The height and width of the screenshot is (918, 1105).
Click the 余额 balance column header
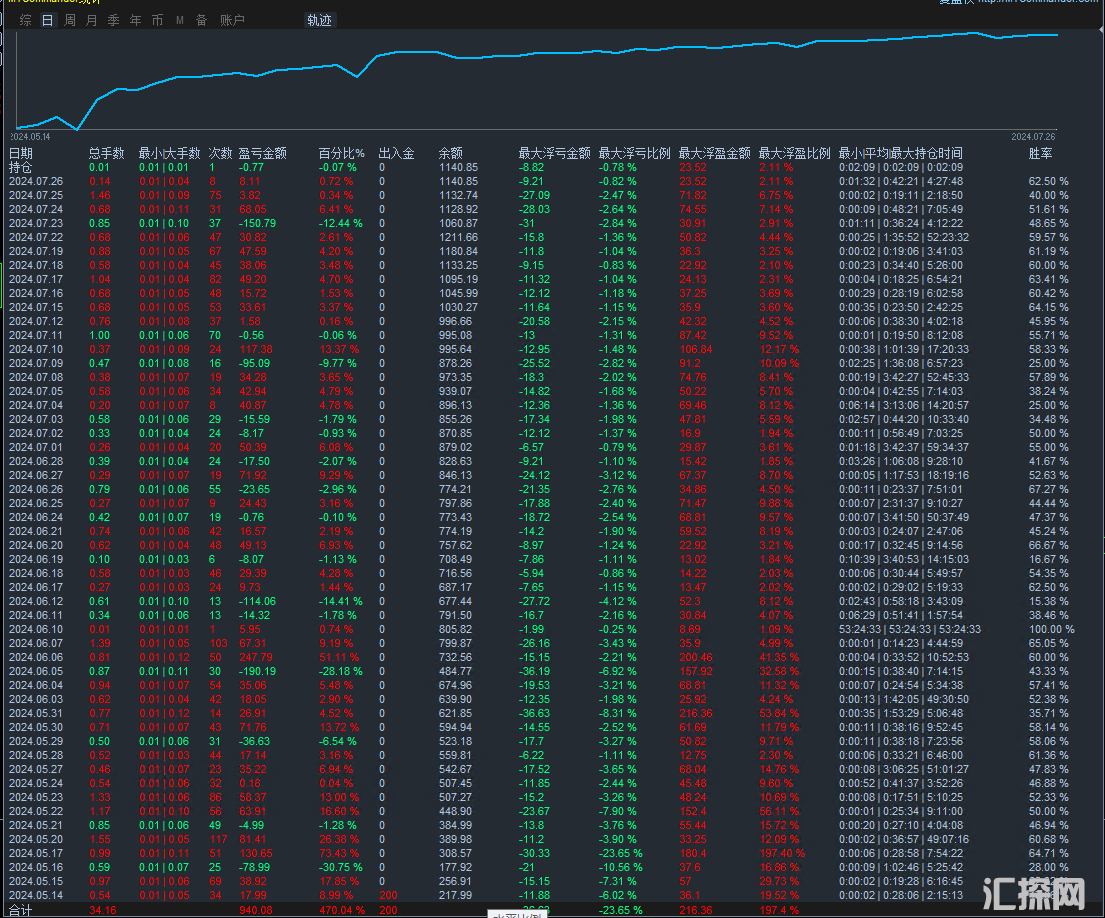pyautogui.click(x=450, y=153)
